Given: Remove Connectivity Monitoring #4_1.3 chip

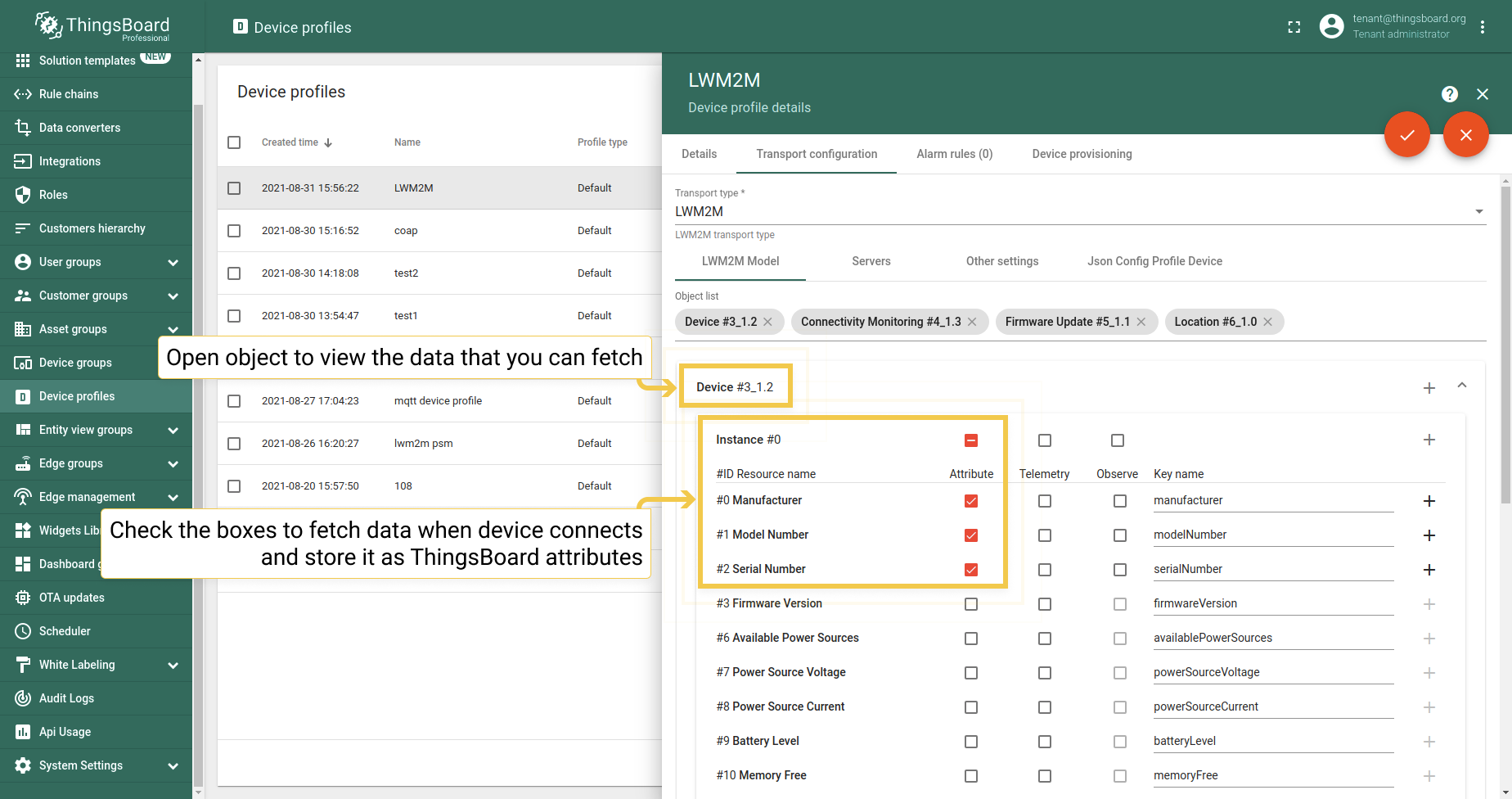Looking at the screenshot, I should click(x=972, y=322).
